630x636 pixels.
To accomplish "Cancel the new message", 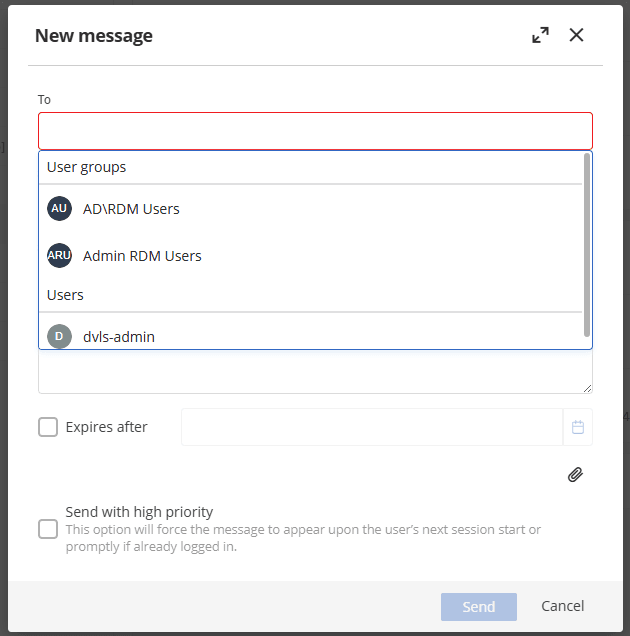I will [563, 606].
